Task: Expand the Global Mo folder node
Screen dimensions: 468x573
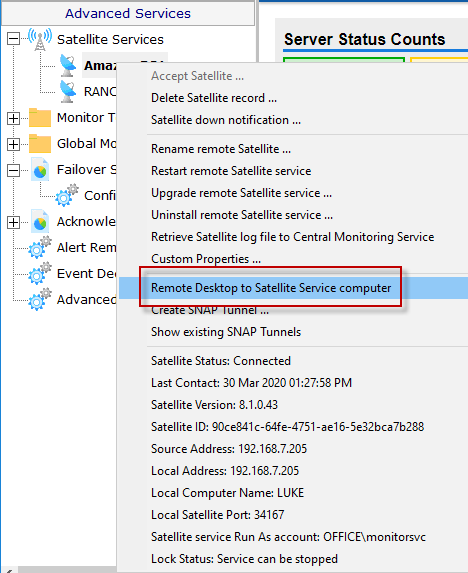Action: (x=14, y=144)
